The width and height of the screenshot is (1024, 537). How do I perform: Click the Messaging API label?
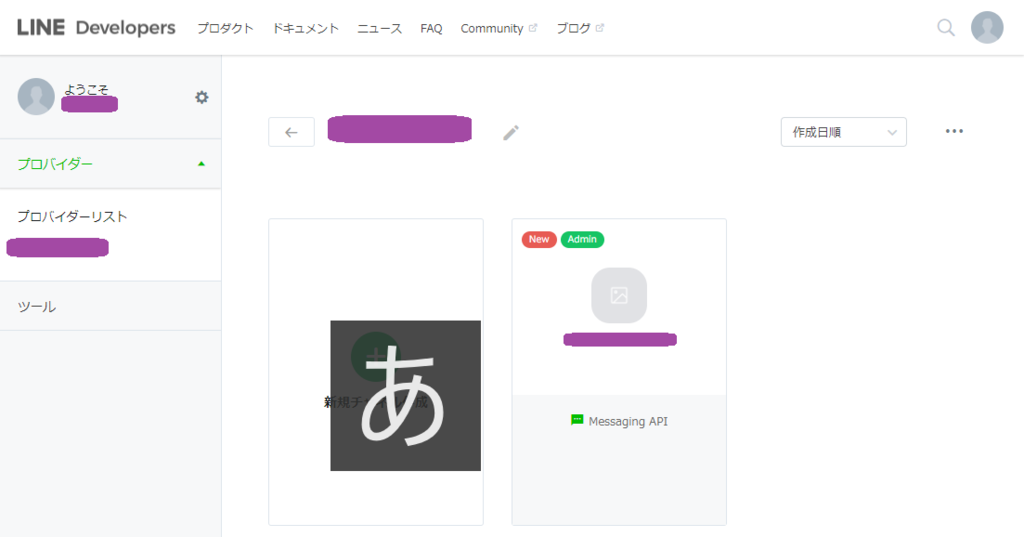coord(628,421)
